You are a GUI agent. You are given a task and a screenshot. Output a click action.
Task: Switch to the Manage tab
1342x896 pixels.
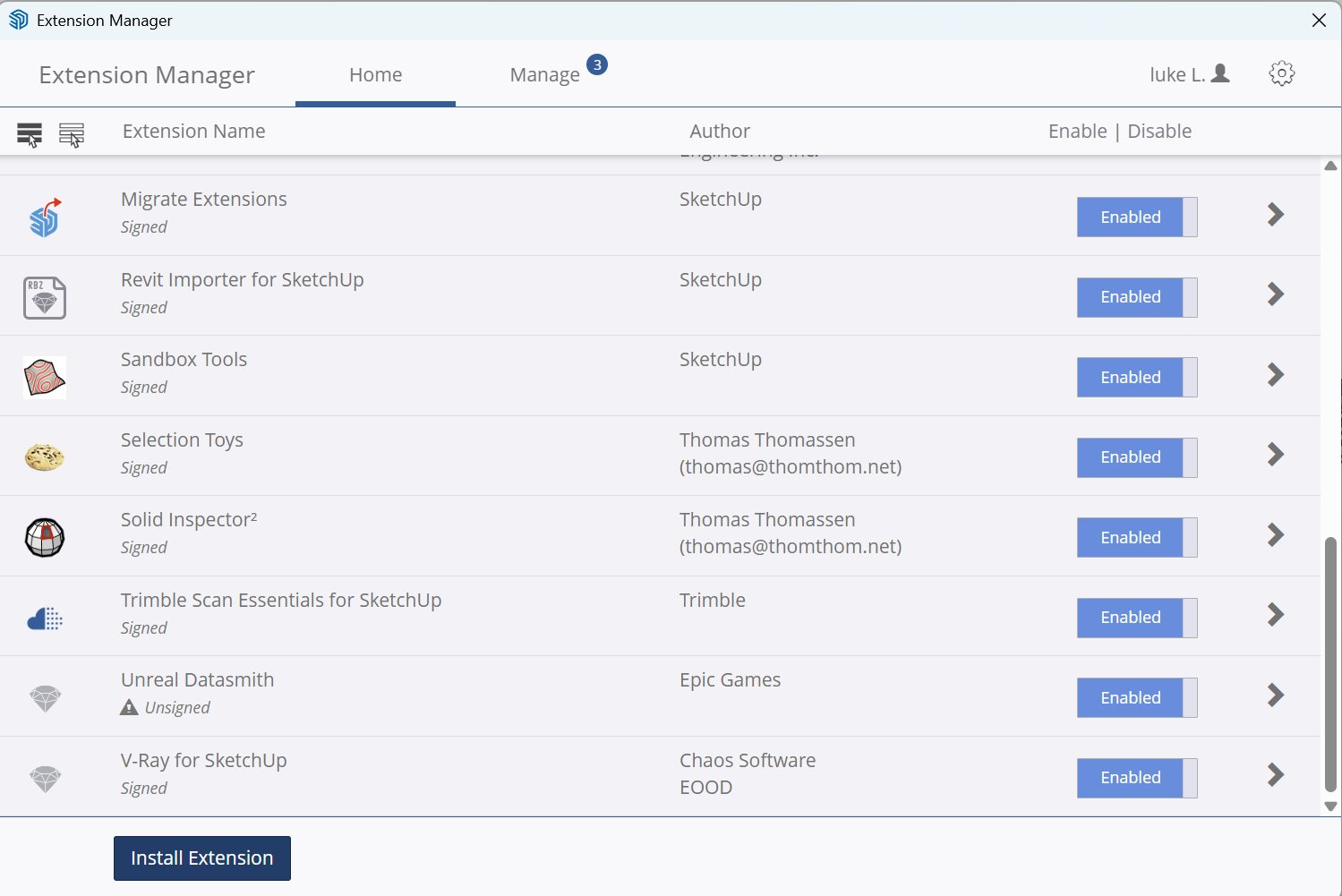click(x=545, y=74)
